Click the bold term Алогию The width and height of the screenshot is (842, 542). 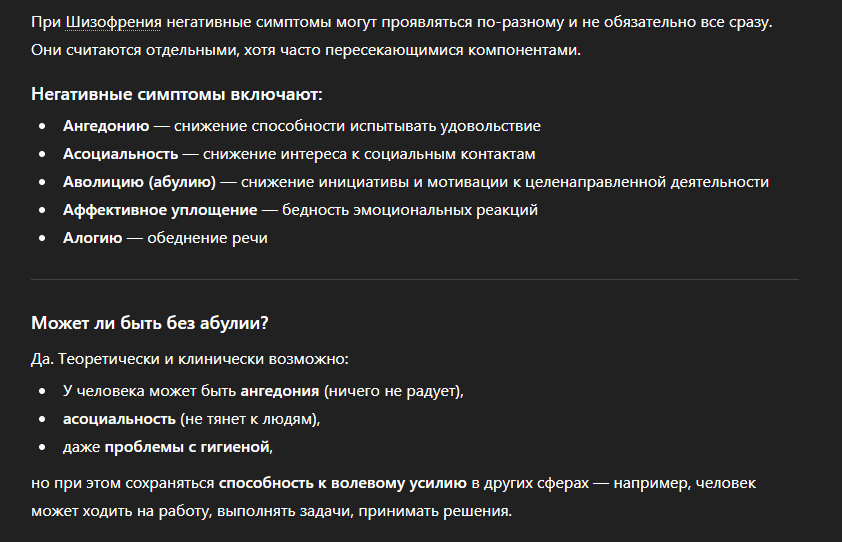pos(92,238)
